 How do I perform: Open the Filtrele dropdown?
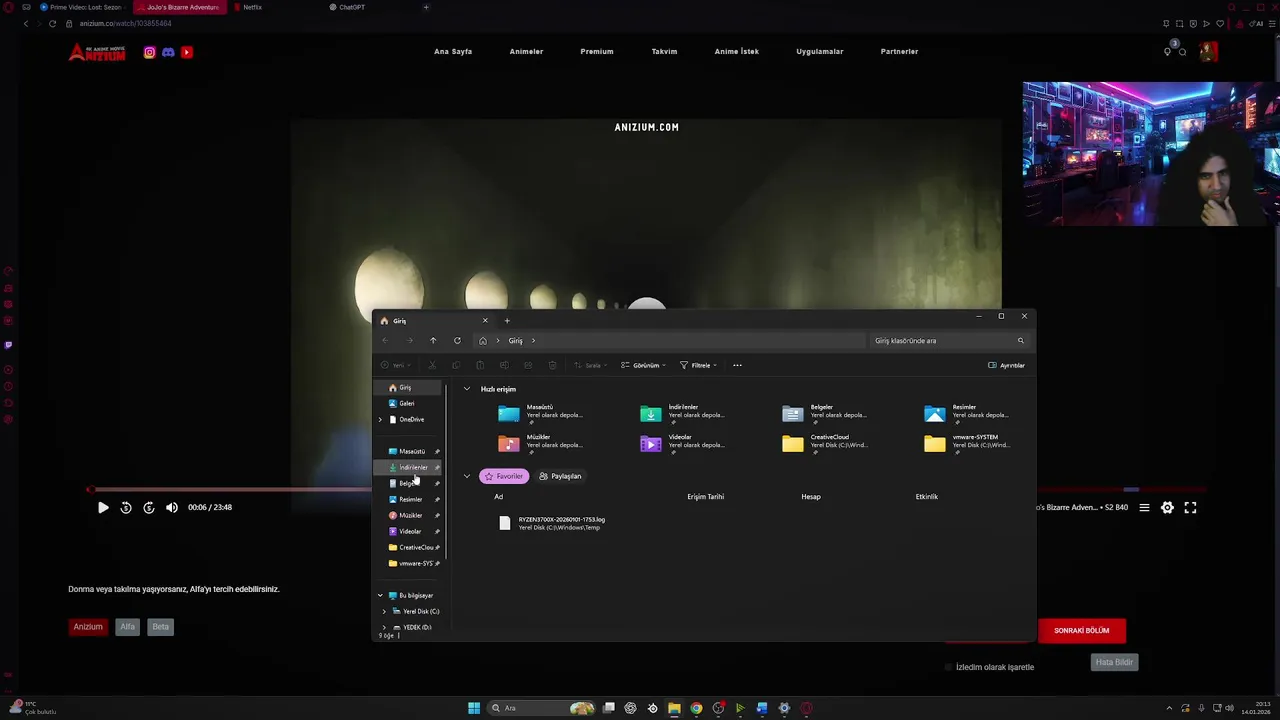click(x=698, y=365)
